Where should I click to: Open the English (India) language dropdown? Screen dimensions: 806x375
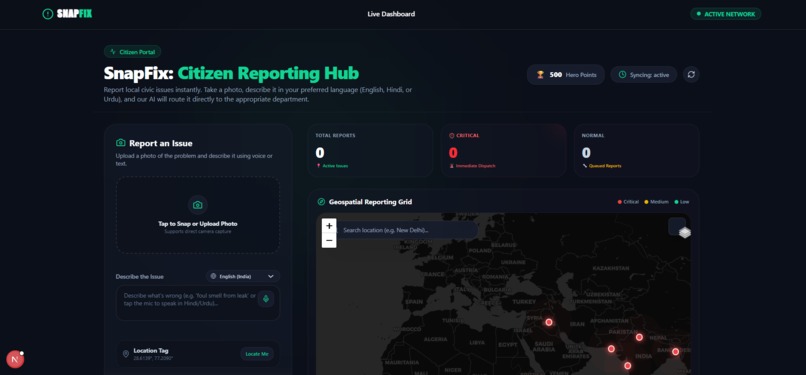pyautogui.click(x=243, y=276)
